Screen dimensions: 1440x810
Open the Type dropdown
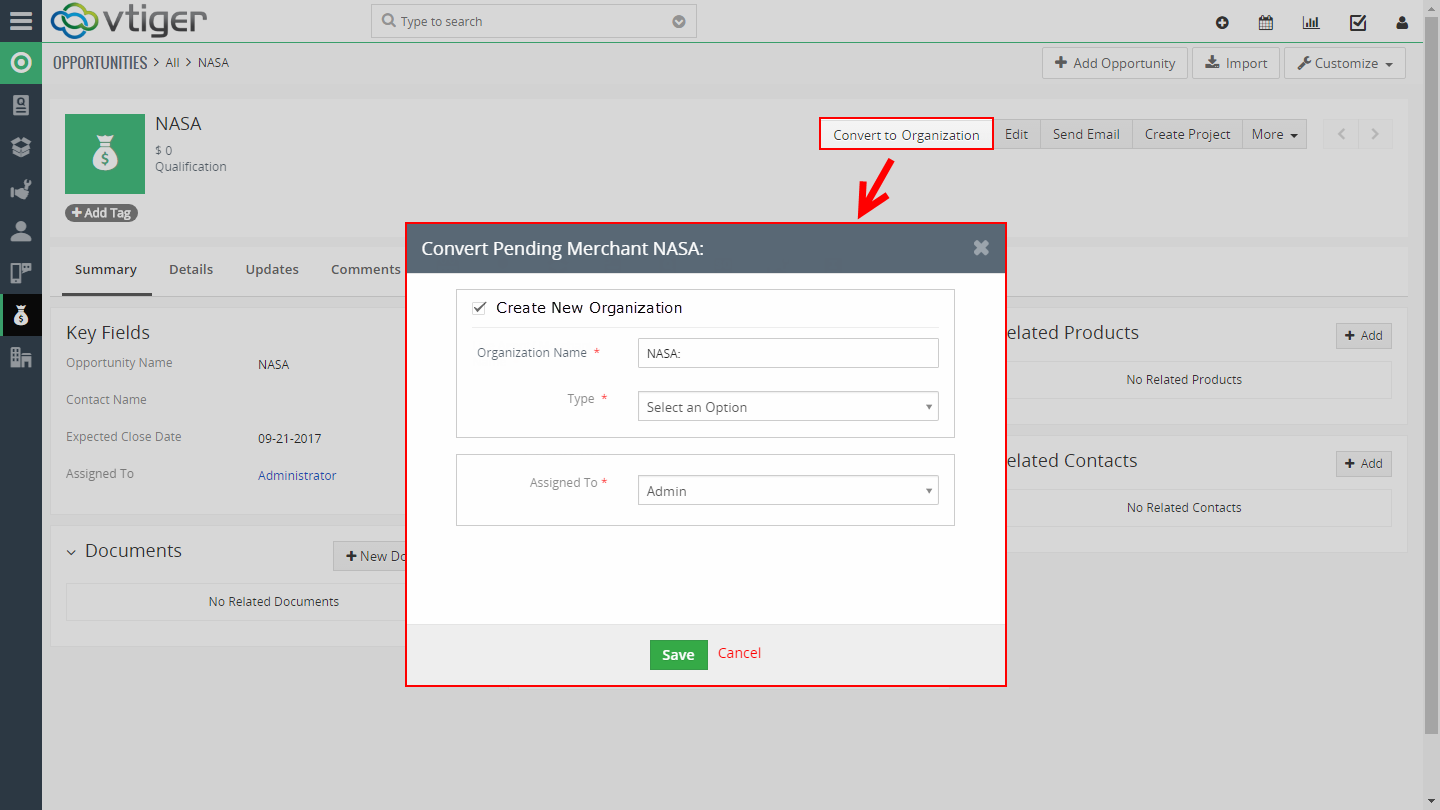click(x=788, y=406)
